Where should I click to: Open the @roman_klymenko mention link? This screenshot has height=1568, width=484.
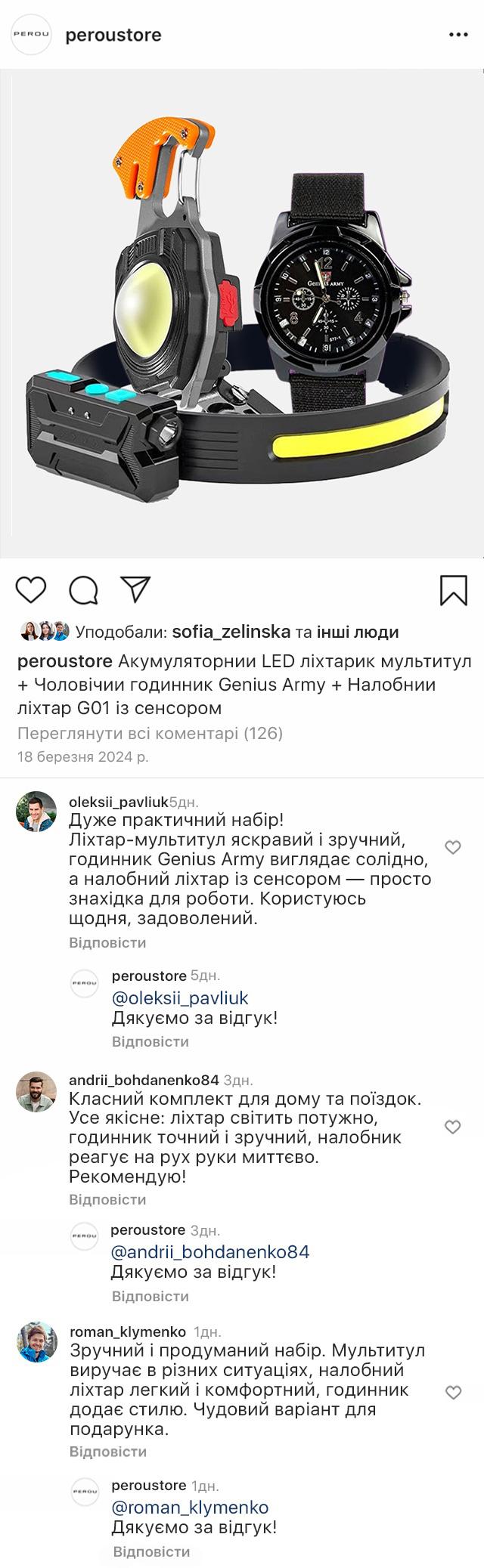[190, 1507]
